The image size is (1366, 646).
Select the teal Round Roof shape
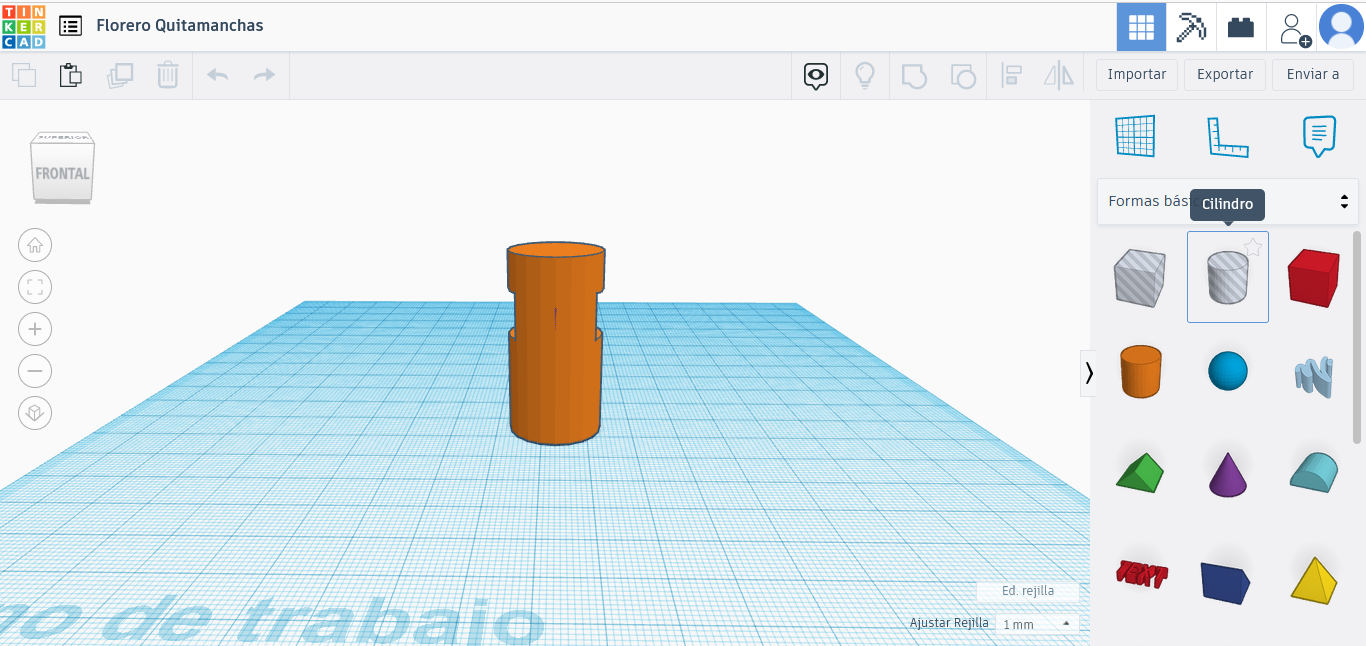(1313, 472)
